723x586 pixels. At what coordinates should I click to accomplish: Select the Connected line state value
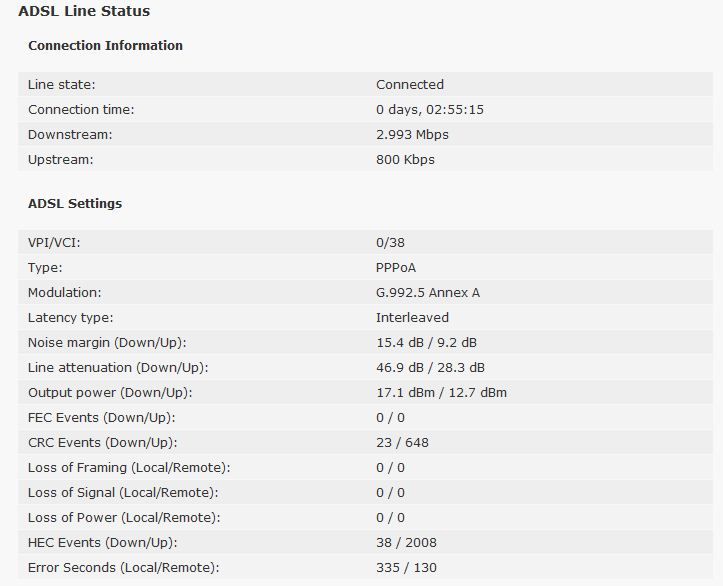[x=410, y=85]
